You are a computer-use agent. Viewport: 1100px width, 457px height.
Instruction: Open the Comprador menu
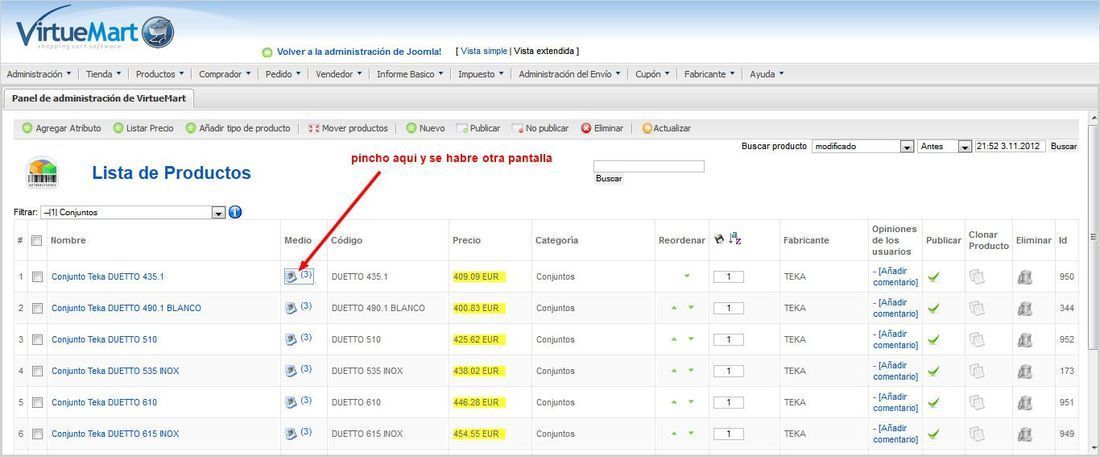coord(224,74)
